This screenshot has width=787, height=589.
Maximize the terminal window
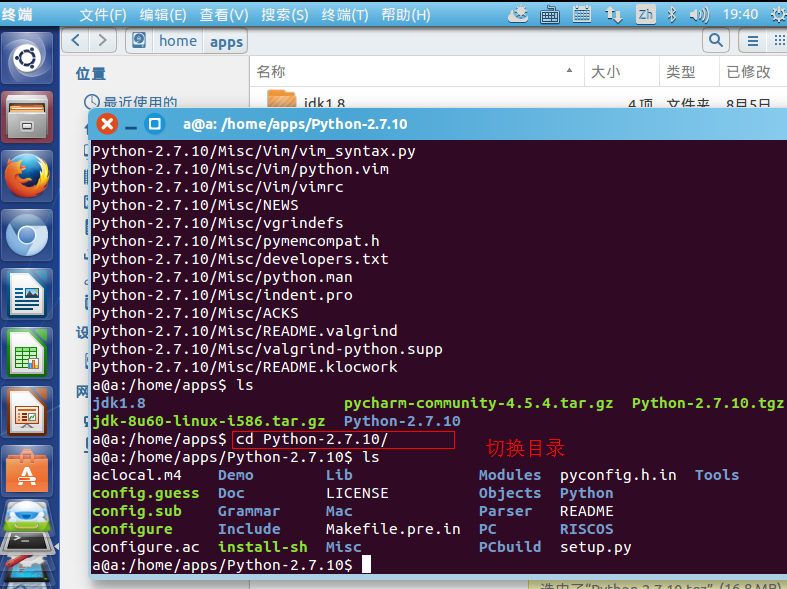(155, 124)
